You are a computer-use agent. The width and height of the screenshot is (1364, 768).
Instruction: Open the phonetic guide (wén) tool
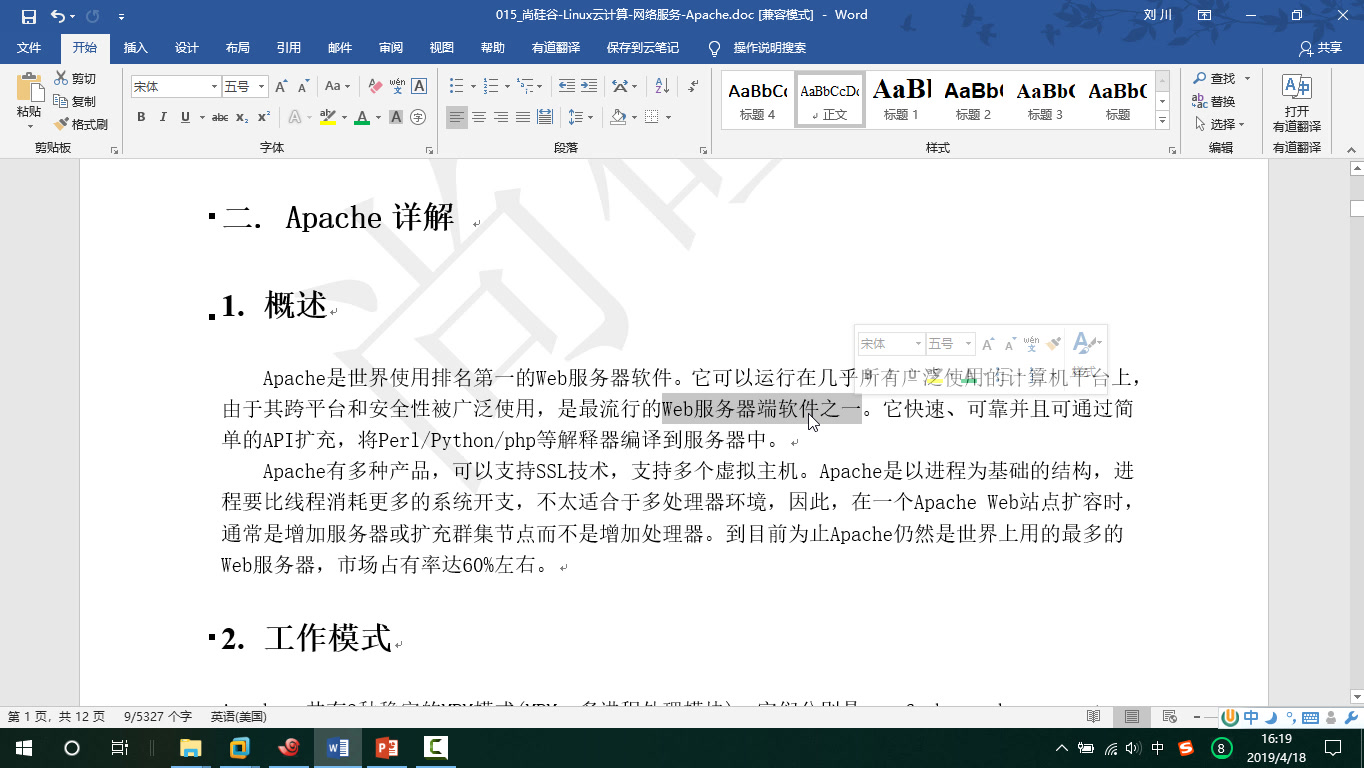[397, 87]
